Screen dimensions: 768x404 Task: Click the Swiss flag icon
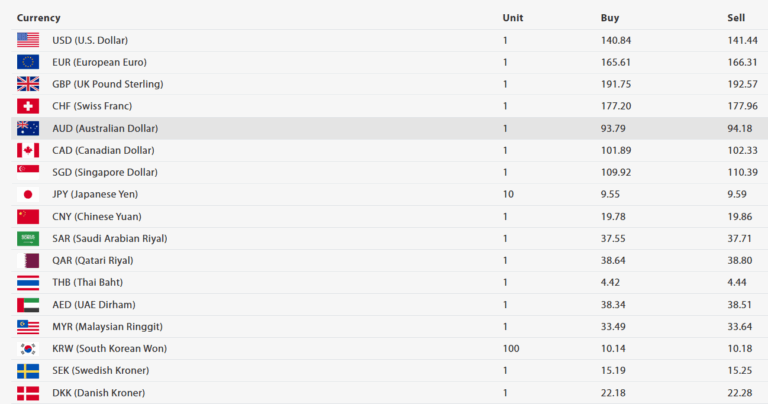pos(28,106)
